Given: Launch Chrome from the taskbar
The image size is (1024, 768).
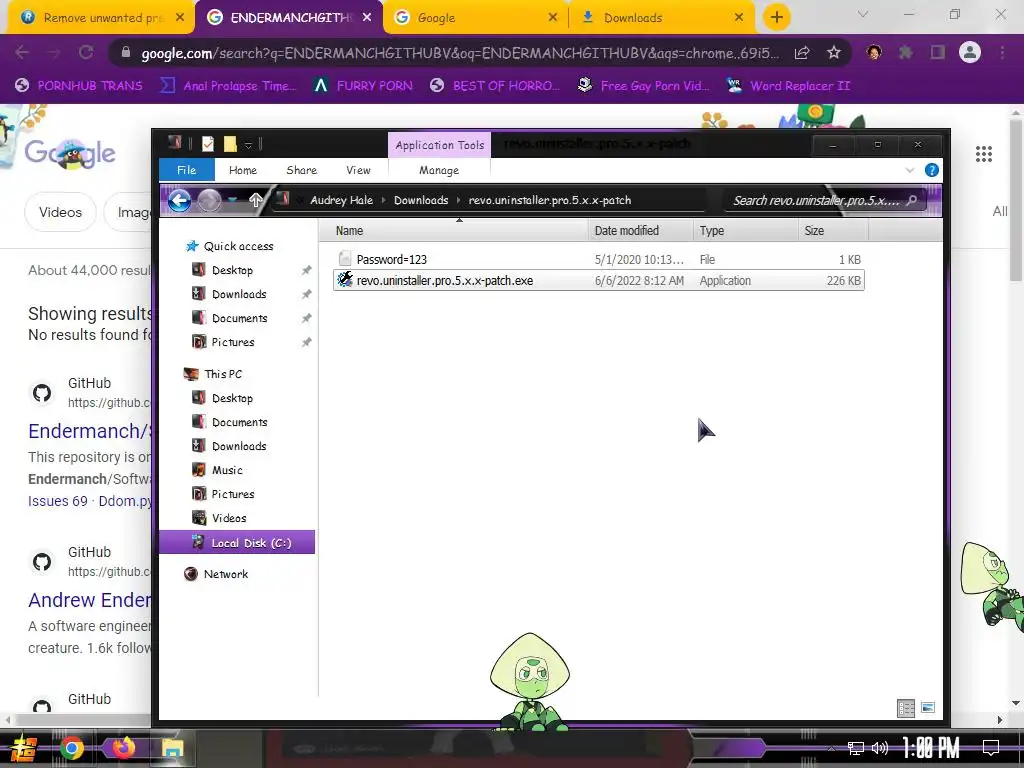Looking at the screenshot, I should point(72,748).
